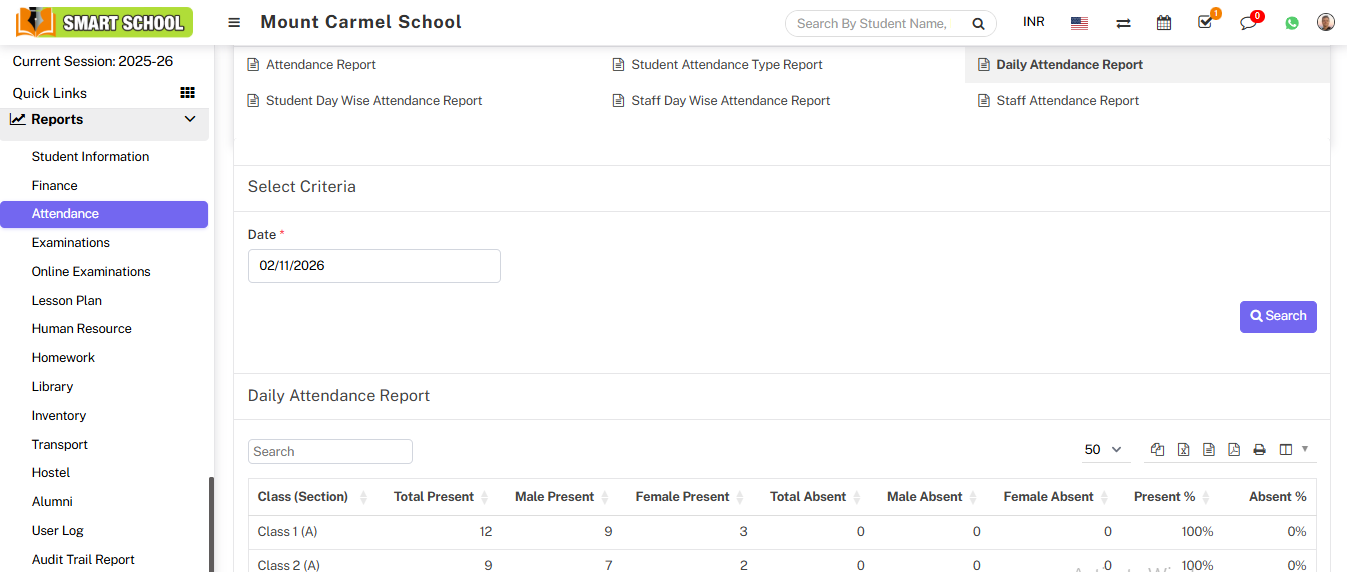
Task: Open Hostel reports in sidebar
Action: [x=51, y=473]
